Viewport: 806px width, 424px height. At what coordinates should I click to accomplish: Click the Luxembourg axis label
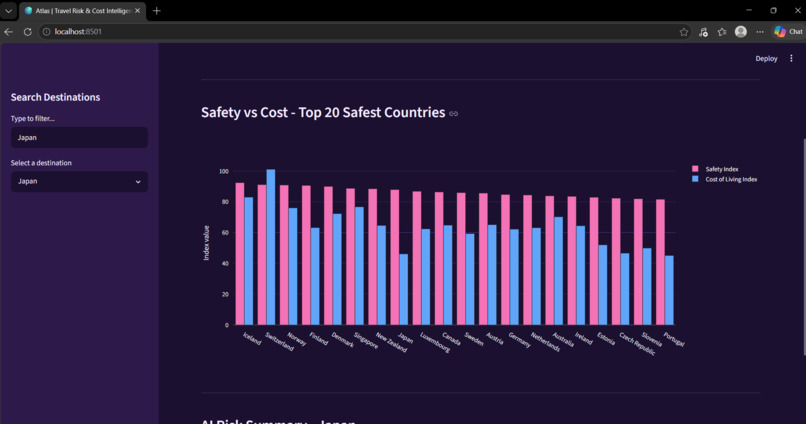point(435,342)
